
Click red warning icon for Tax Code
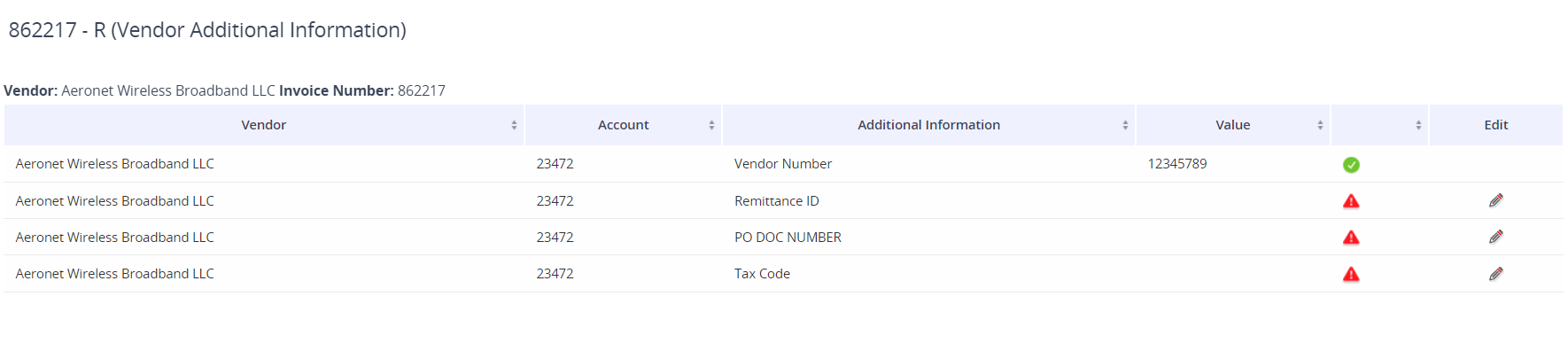[x=1351, y=274]
